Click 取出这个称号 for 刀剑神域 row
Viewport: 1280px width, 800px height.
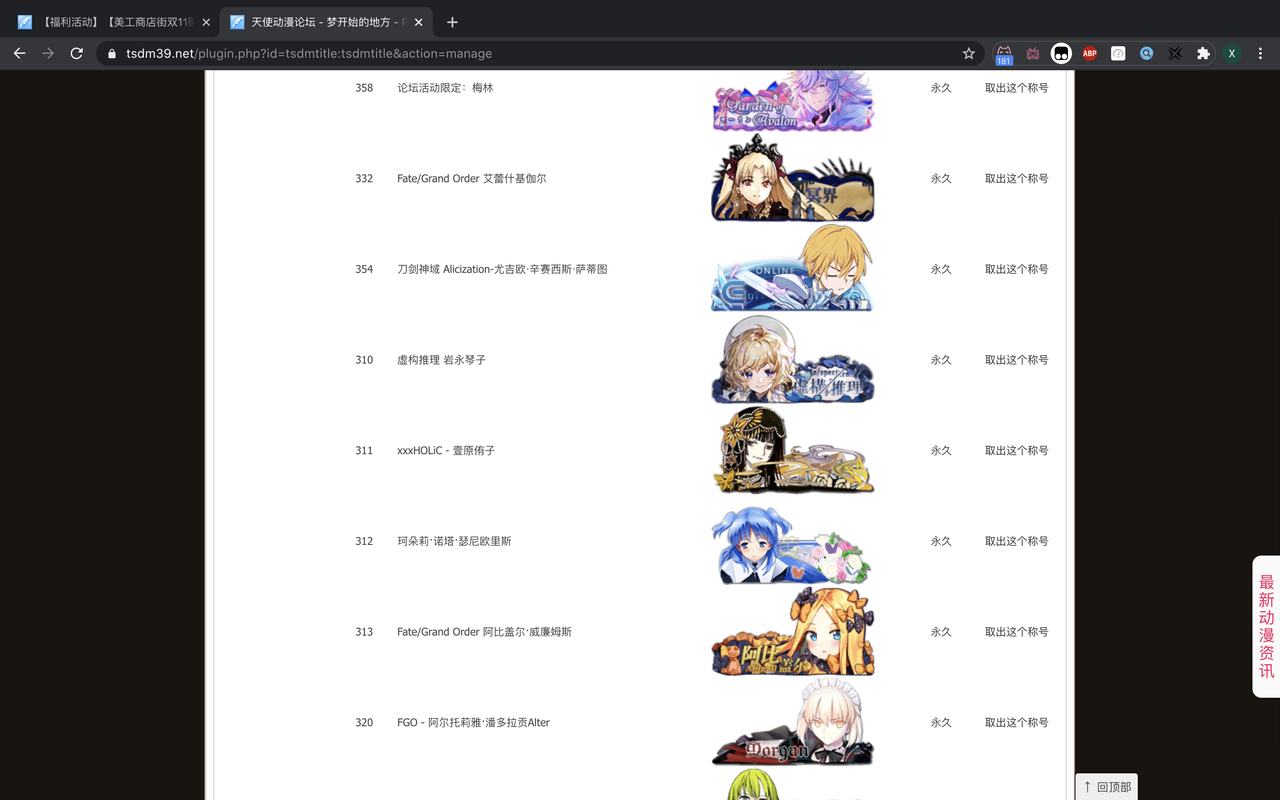pyautogui.click(x=1016, y=269)
